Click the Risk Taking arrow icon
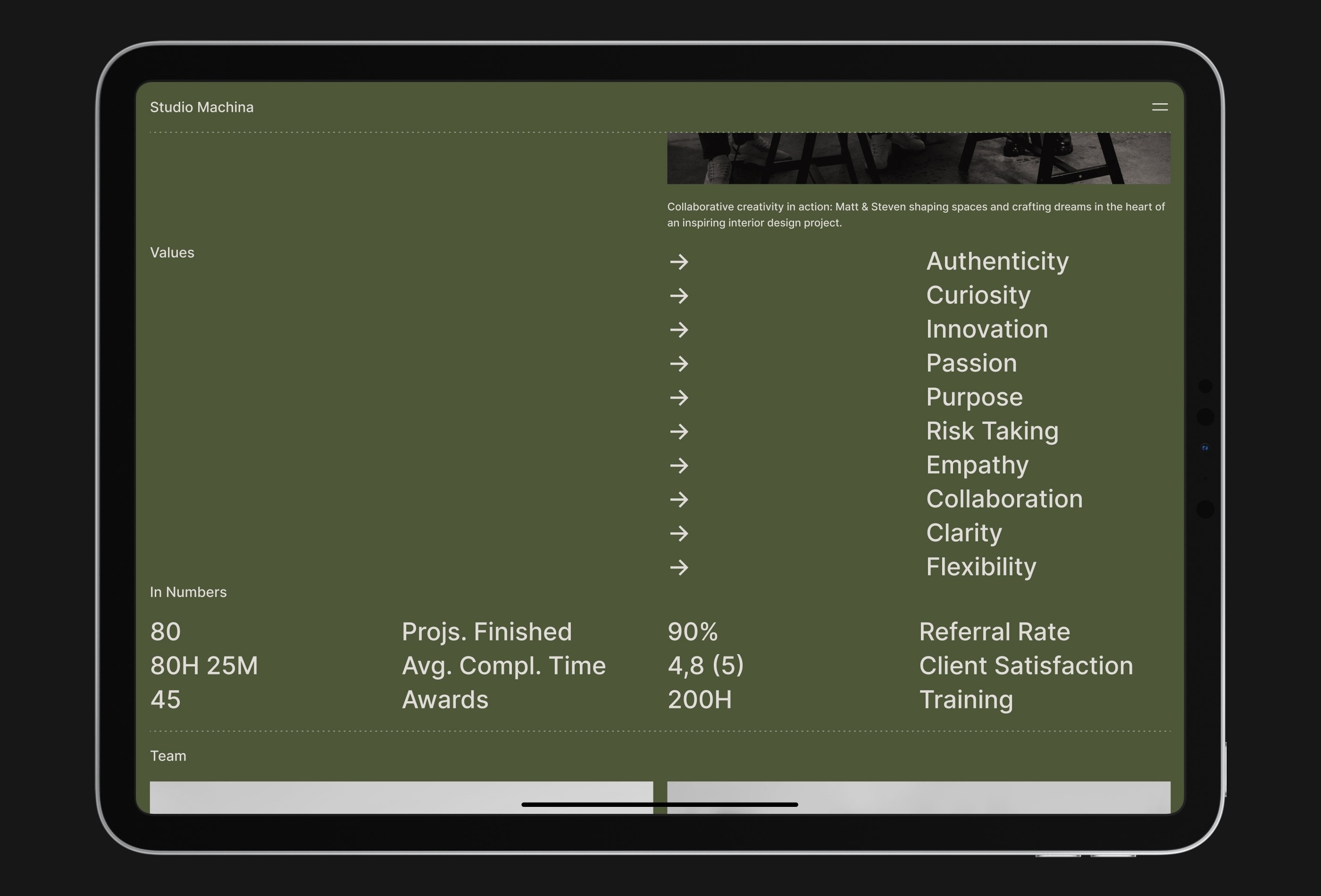 679,431
